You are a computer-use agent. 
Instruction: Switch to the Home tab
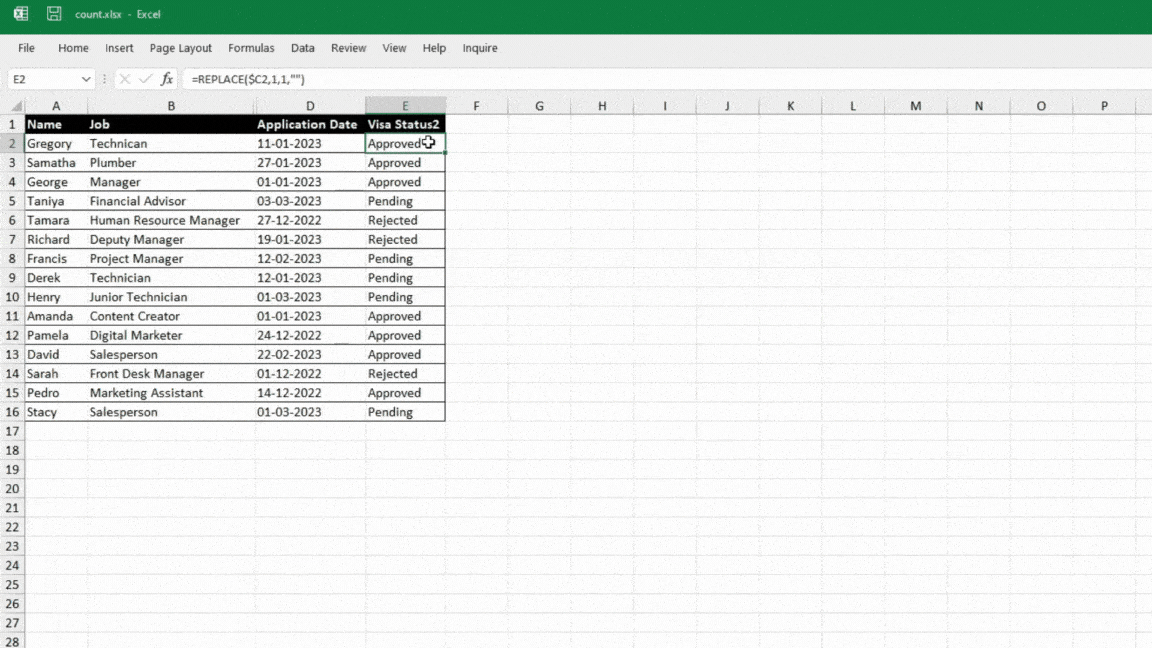pos(72,47)
